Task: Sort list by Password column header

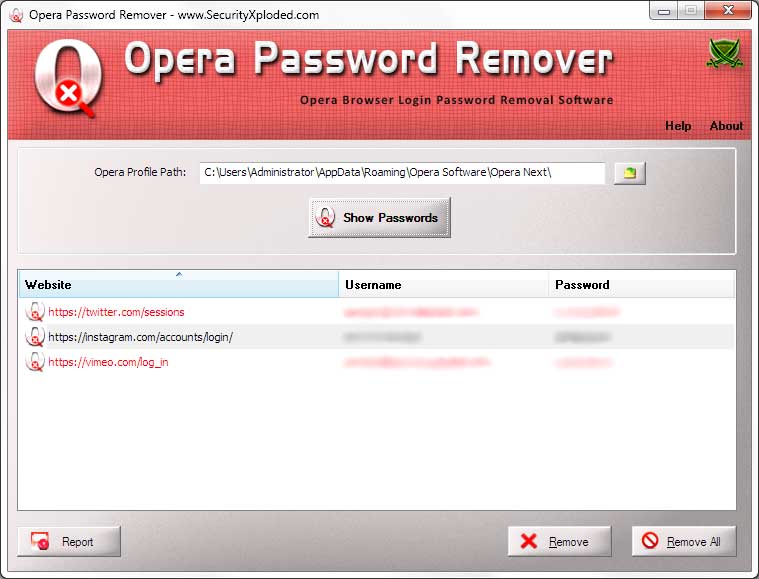Action: pyautogui.click(x=640, y=285)
